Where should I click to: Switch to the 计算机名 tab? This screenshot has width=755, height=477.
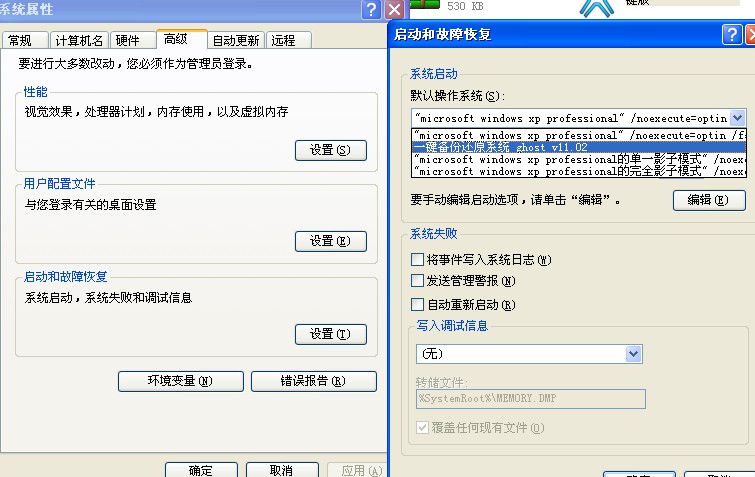click(79, 40)
